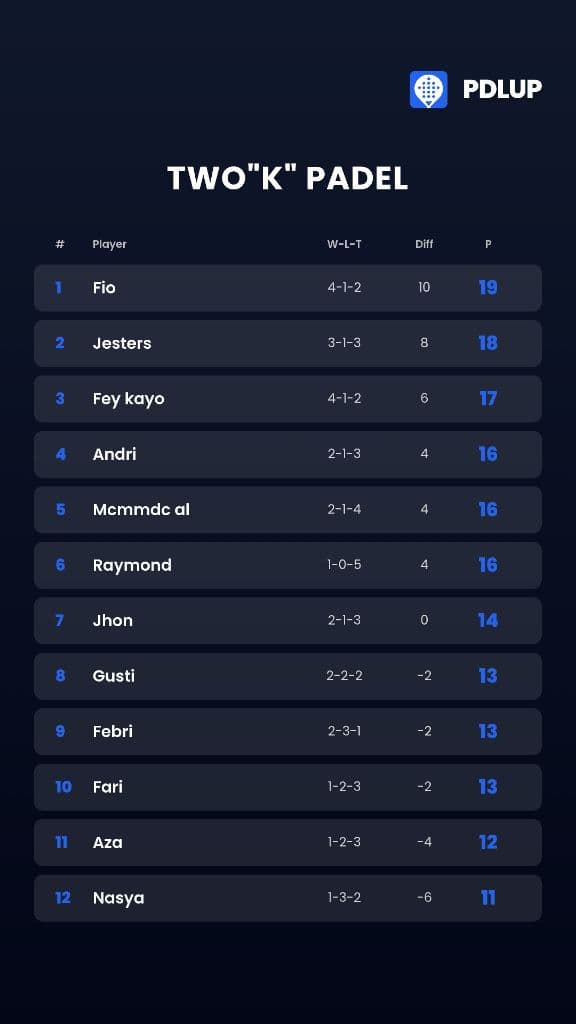The width and height of the screenshot is (576, 1024).
Task: Select the TWO"K" PADEL title
Action: tap(288, 178)
